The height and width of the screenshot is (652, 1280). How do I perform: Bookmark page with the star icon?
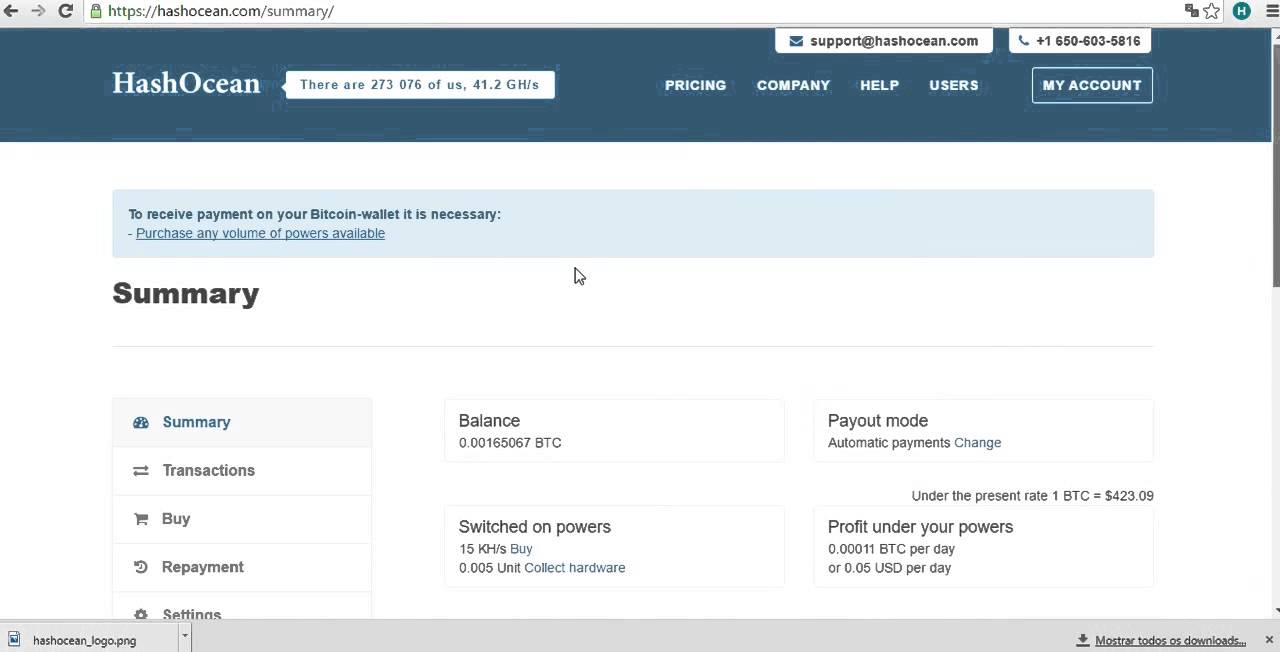tap(1212, 11)
